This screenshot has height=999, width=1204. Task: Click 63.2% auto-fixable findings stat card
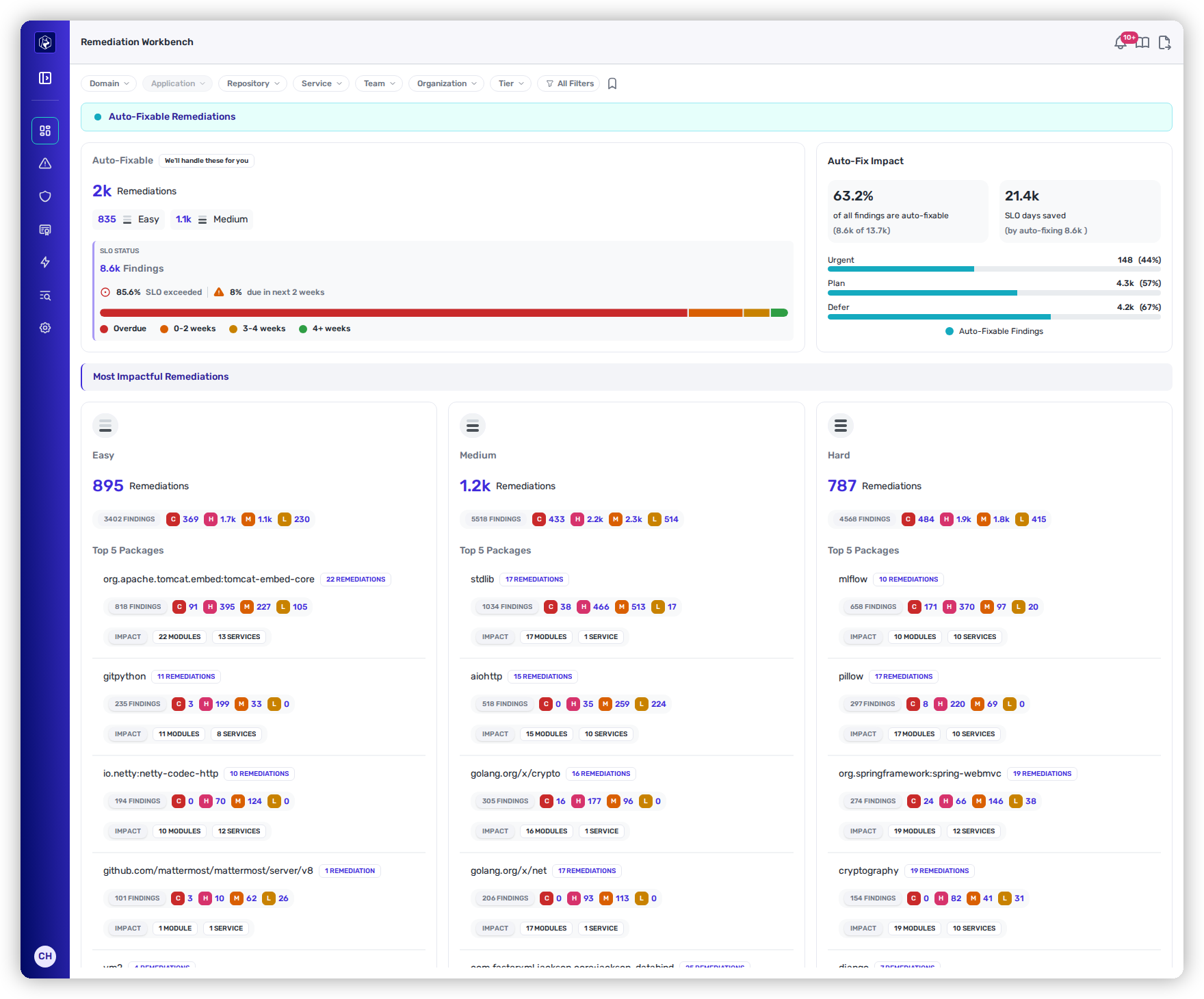click(x=908, y=211)
